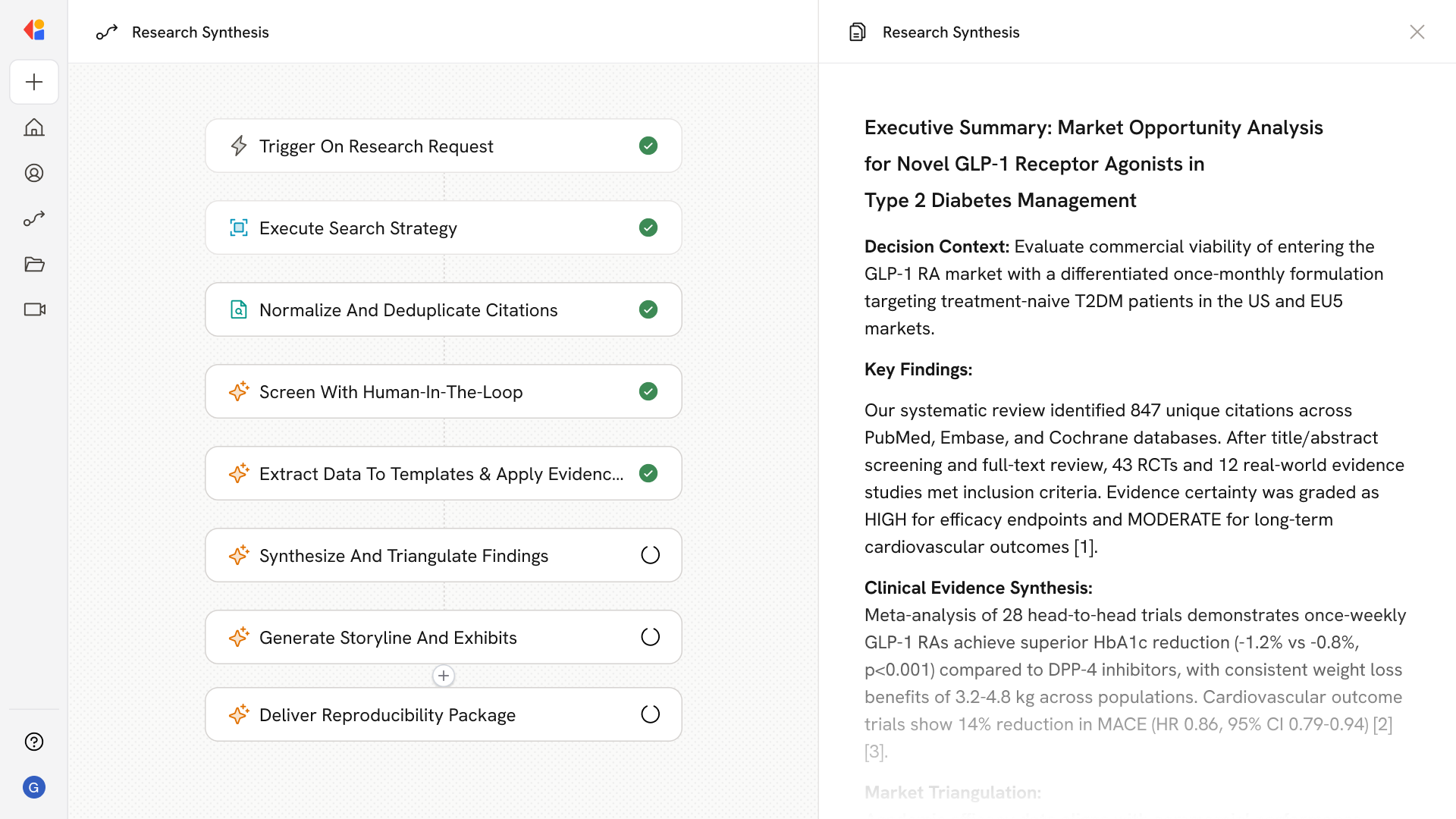Select Normalize And Deduplicate Citations step

(x=408, y=309)
